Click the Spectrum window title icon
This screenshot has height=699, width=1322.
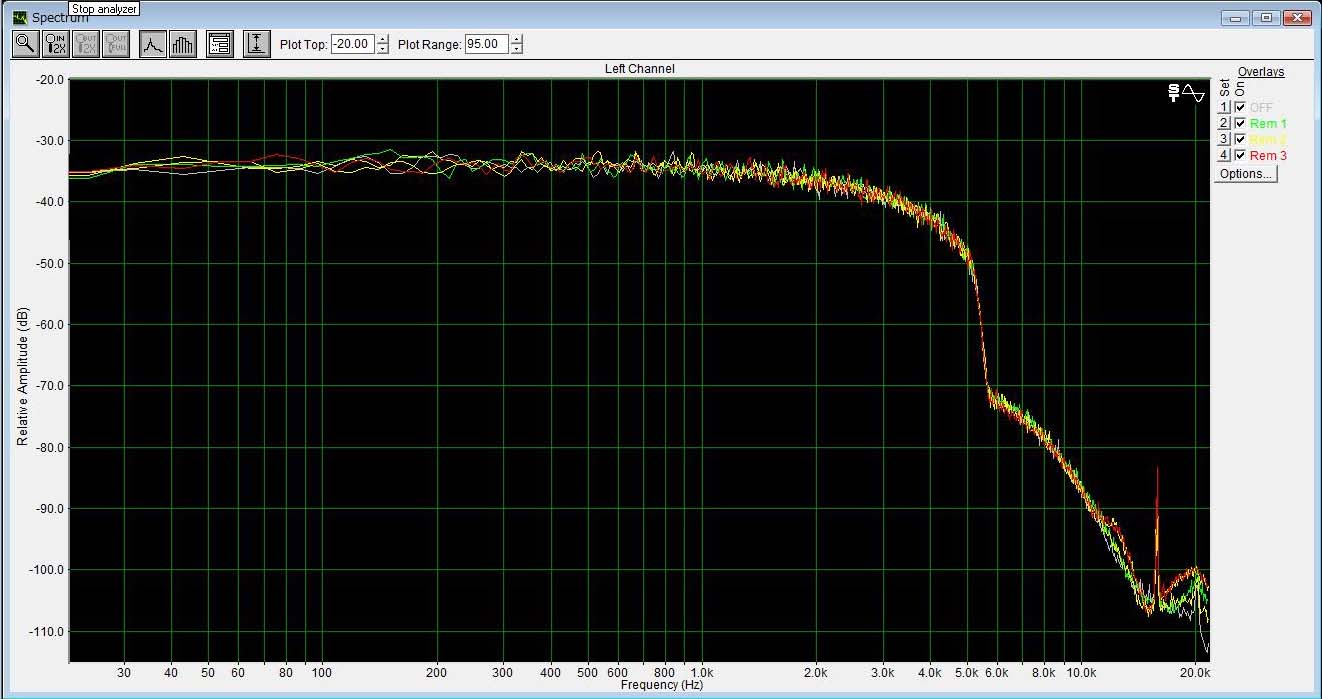pyautogui.click(x=19, y=17)
